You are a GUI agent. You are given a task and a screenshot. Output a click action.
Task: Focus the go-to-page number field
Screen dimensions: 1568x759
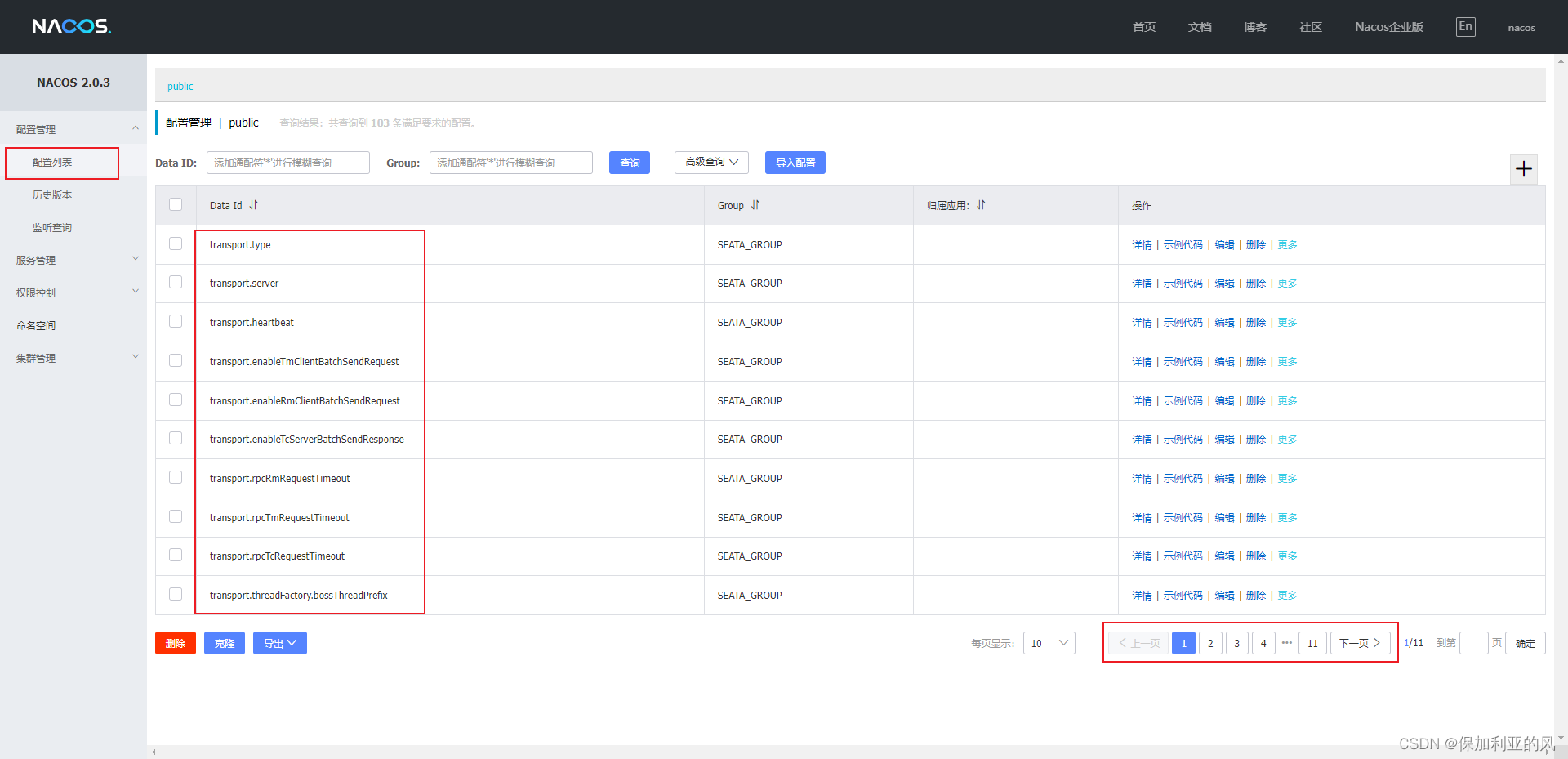(x=1474, y=643)
